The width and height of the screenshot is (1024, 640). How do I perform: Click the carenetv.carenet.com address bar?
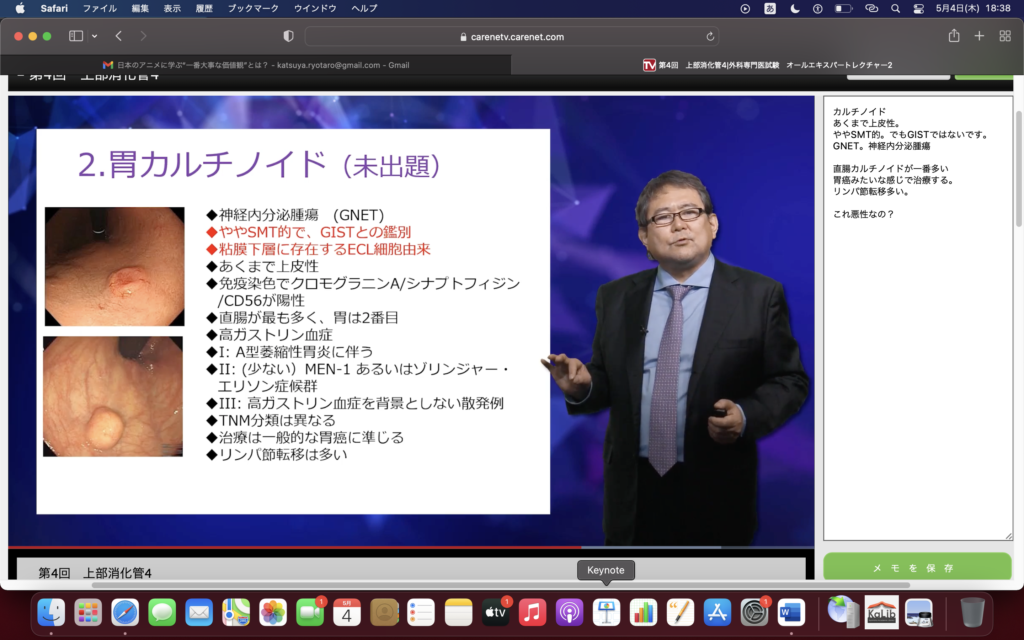pyautogui.click(x=511, y=36)
